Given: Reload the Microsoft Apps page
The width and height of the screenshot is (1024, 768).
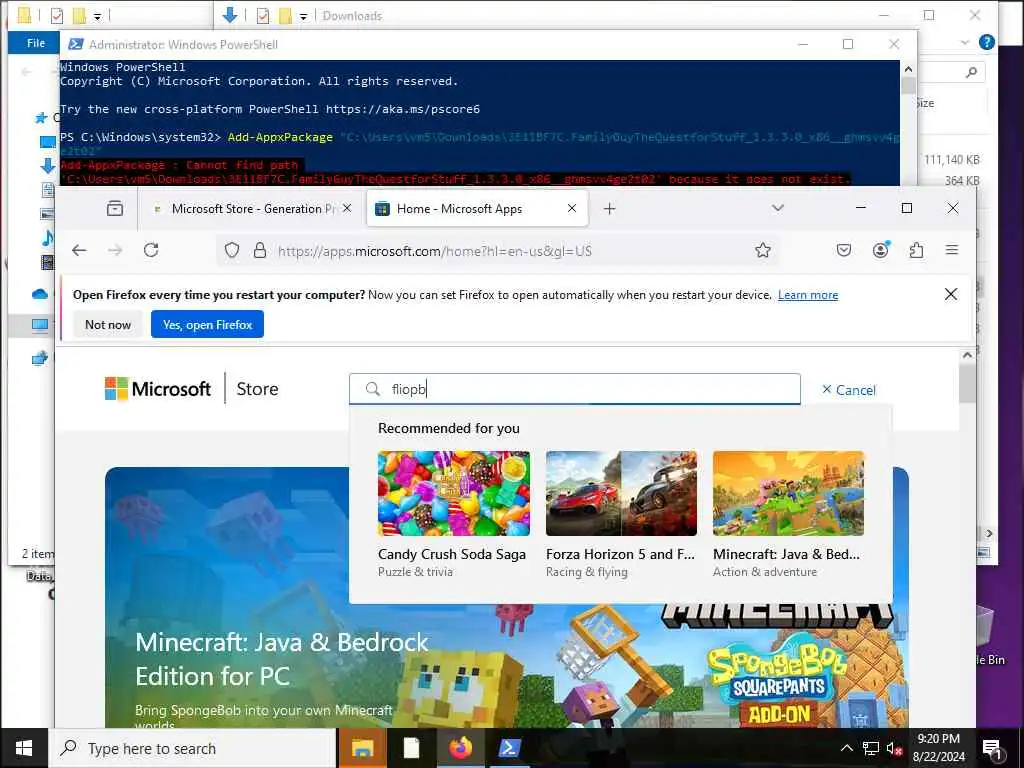Looking at the screenshot, I should [x=151, y=250].
